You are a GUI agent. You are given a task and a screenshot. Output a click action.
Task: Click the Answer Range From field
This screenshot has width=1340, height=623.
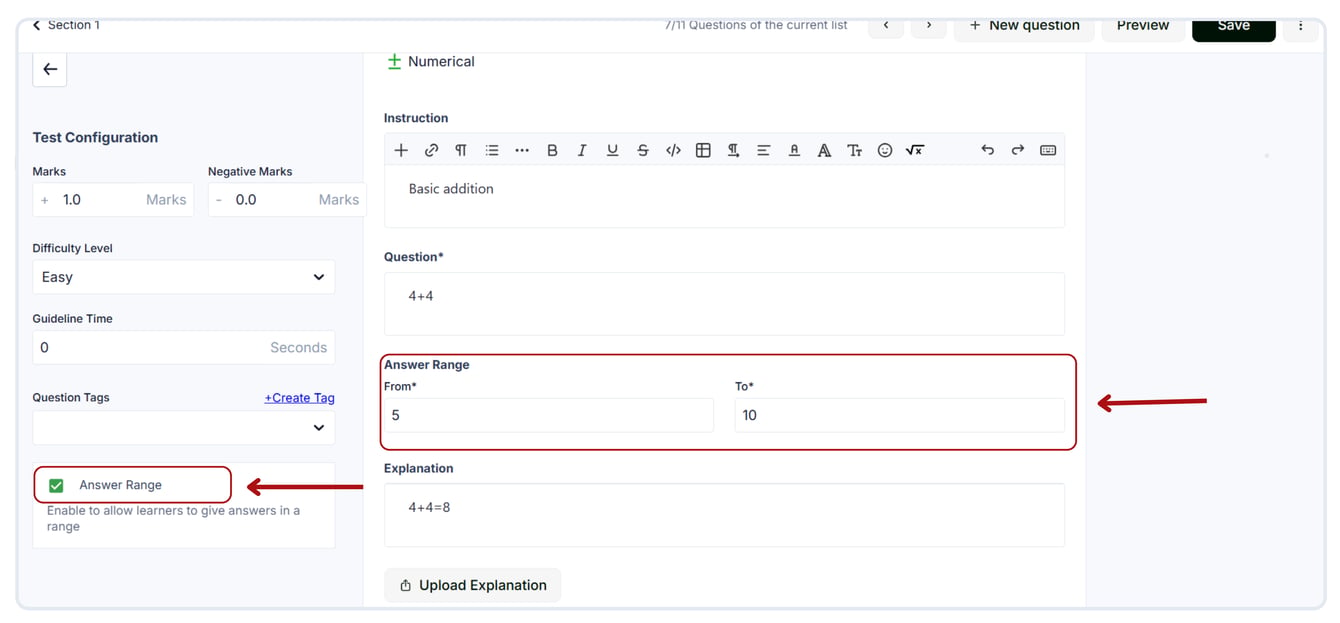pos(549,415)
